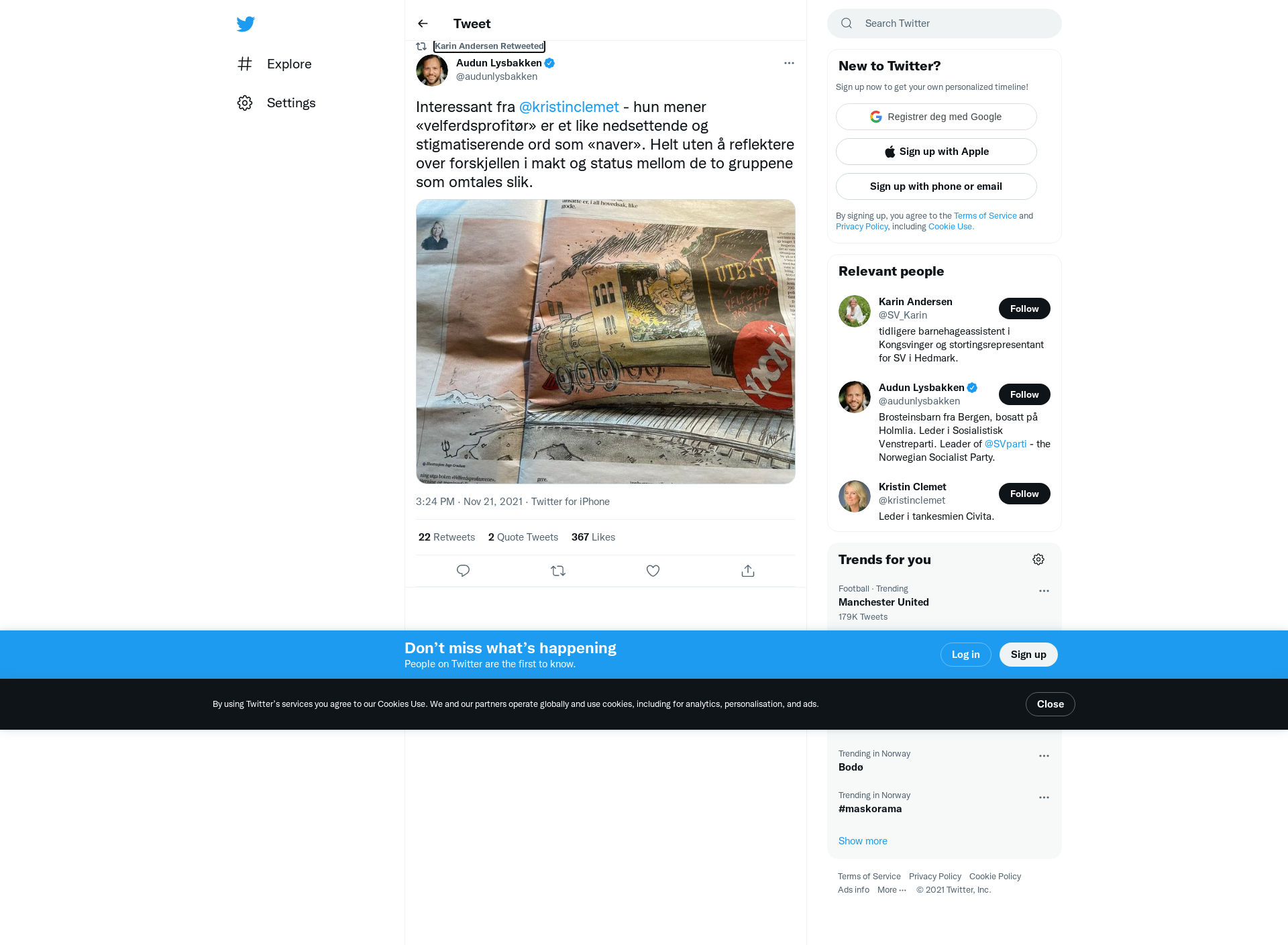Open Settings in the left sidebar
The image size is (1288, 945).
coord(276,103)
